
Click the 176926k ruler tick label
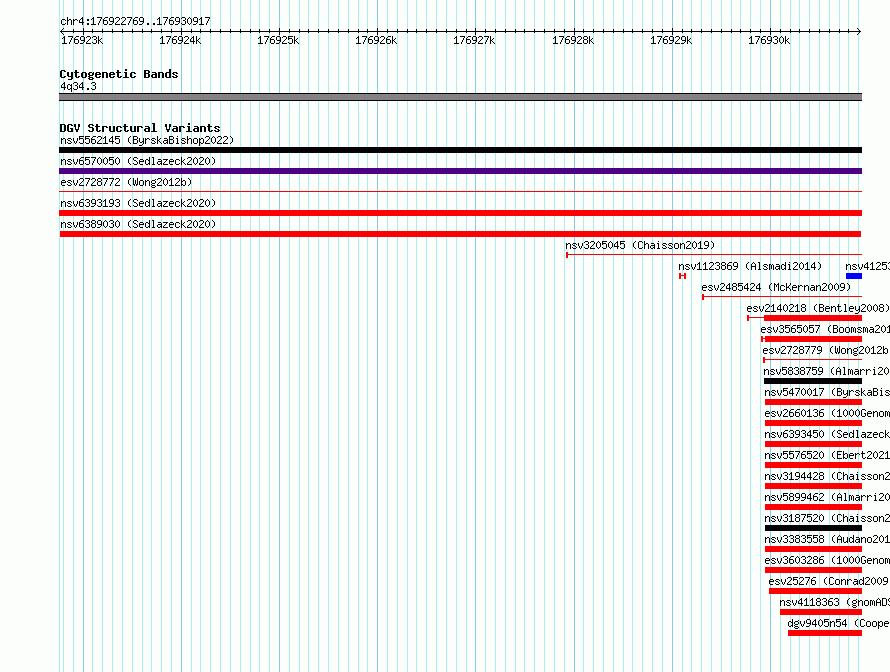click(376, 40)
